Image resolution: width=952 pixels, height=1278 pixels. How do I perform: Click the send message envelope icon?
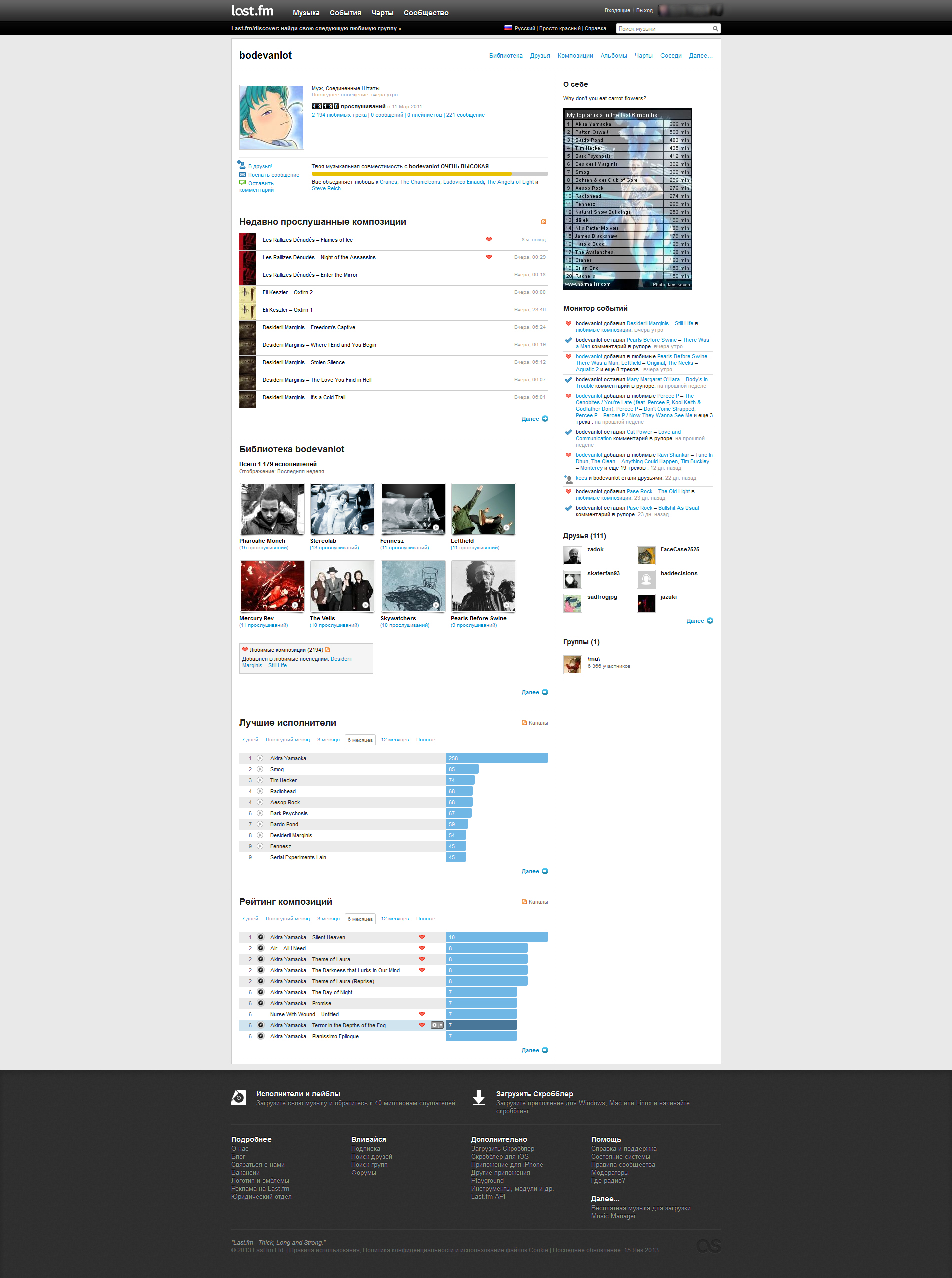242,174
